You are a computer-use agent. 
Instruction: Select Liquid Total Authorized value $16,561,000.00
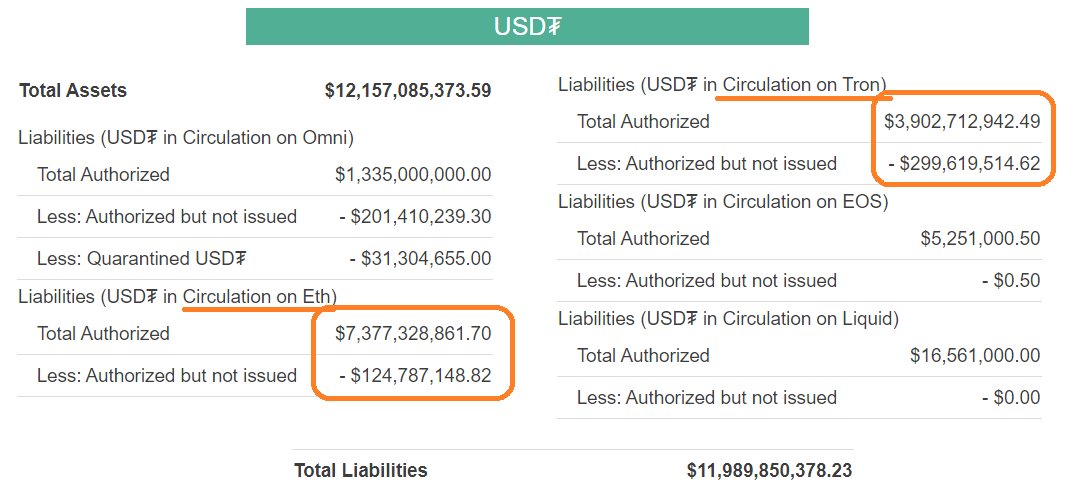pyautogui.click(x=975, y=355)
